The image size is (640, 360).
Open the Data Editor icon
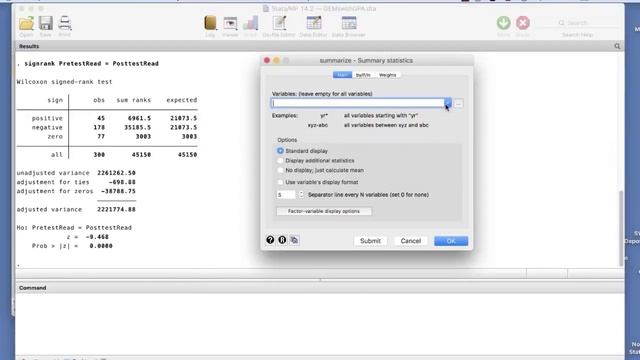[313, 23]
